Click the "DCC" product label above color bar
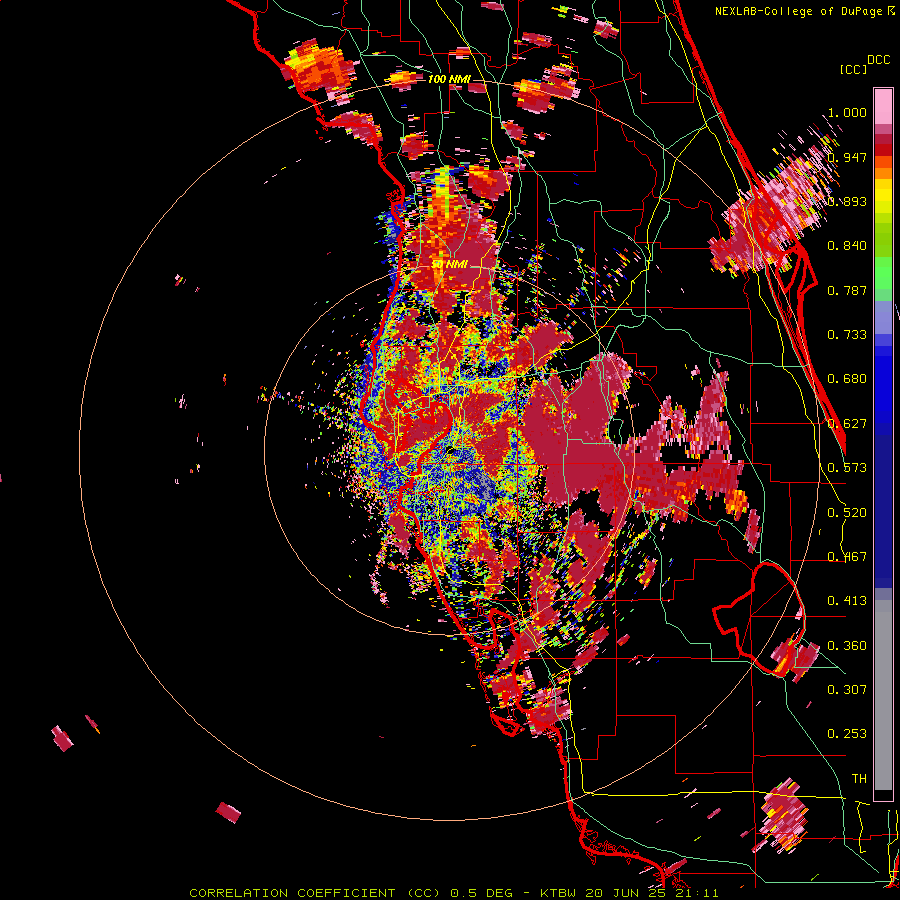 (879, 60)
